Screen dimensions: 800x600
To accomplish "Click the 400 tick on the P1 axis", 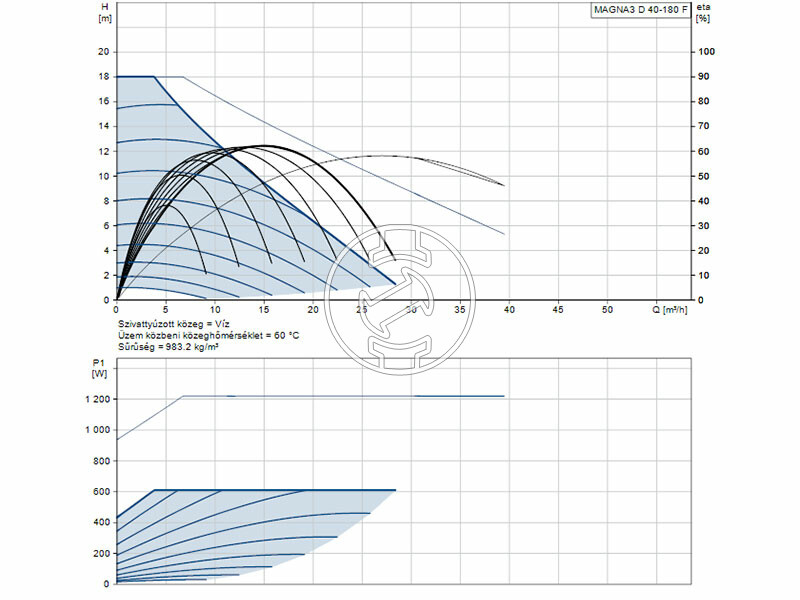I will pyautogui.click(x=99, y=522).
